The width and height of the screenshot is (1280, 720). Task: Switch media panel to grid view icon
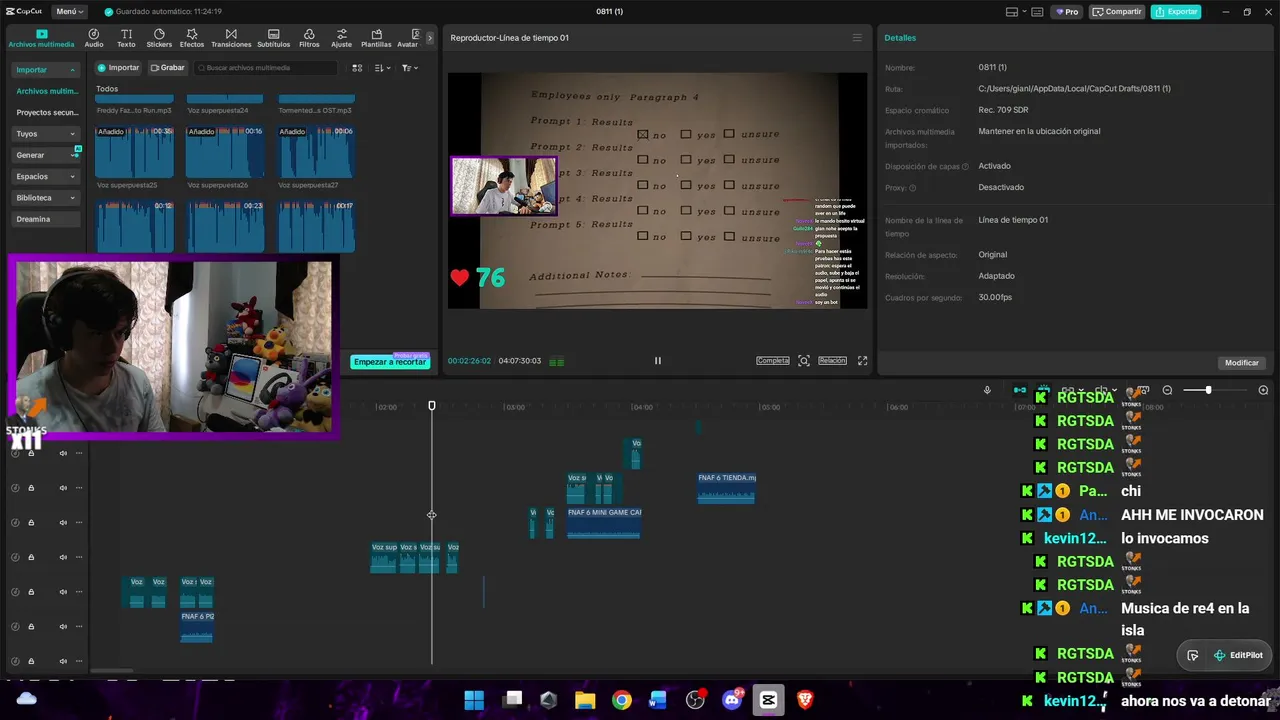click(x=357, y=68)
